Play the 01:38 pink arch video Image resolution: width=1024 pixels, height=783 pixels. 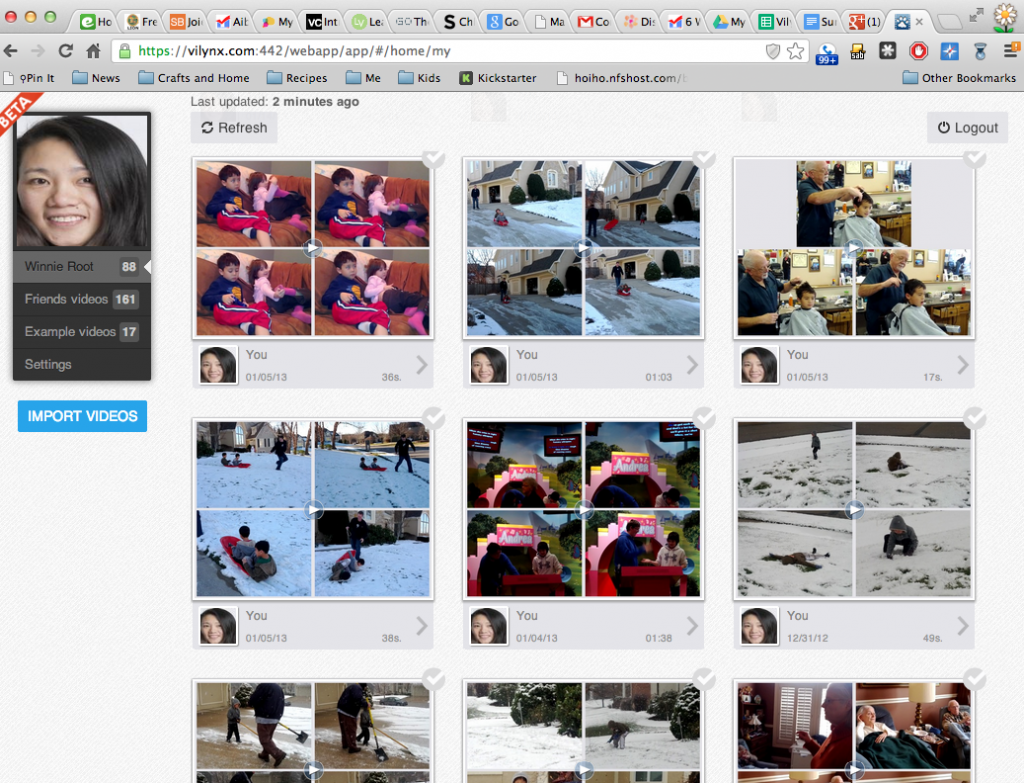coord(583,509)
